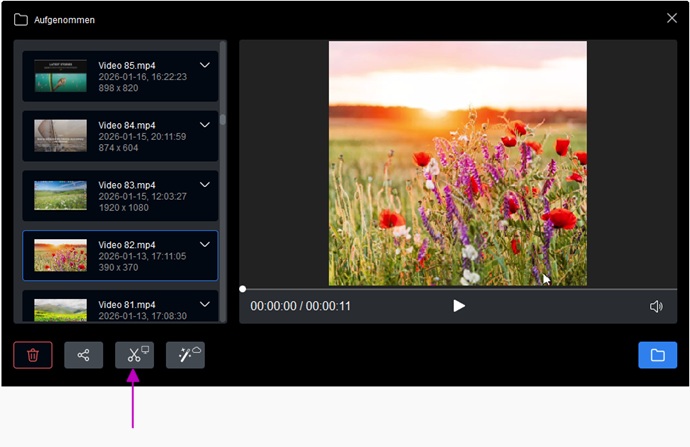
Task: Select the Video 84.mp4 list entry
Action: [120, 136]
